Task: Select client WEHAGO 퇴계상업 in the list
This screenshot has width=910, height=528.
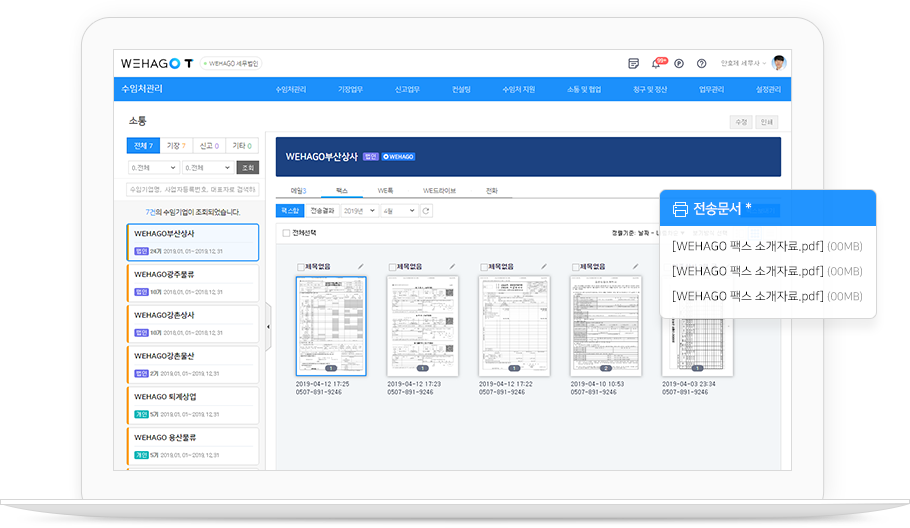Action: [193, 406]
